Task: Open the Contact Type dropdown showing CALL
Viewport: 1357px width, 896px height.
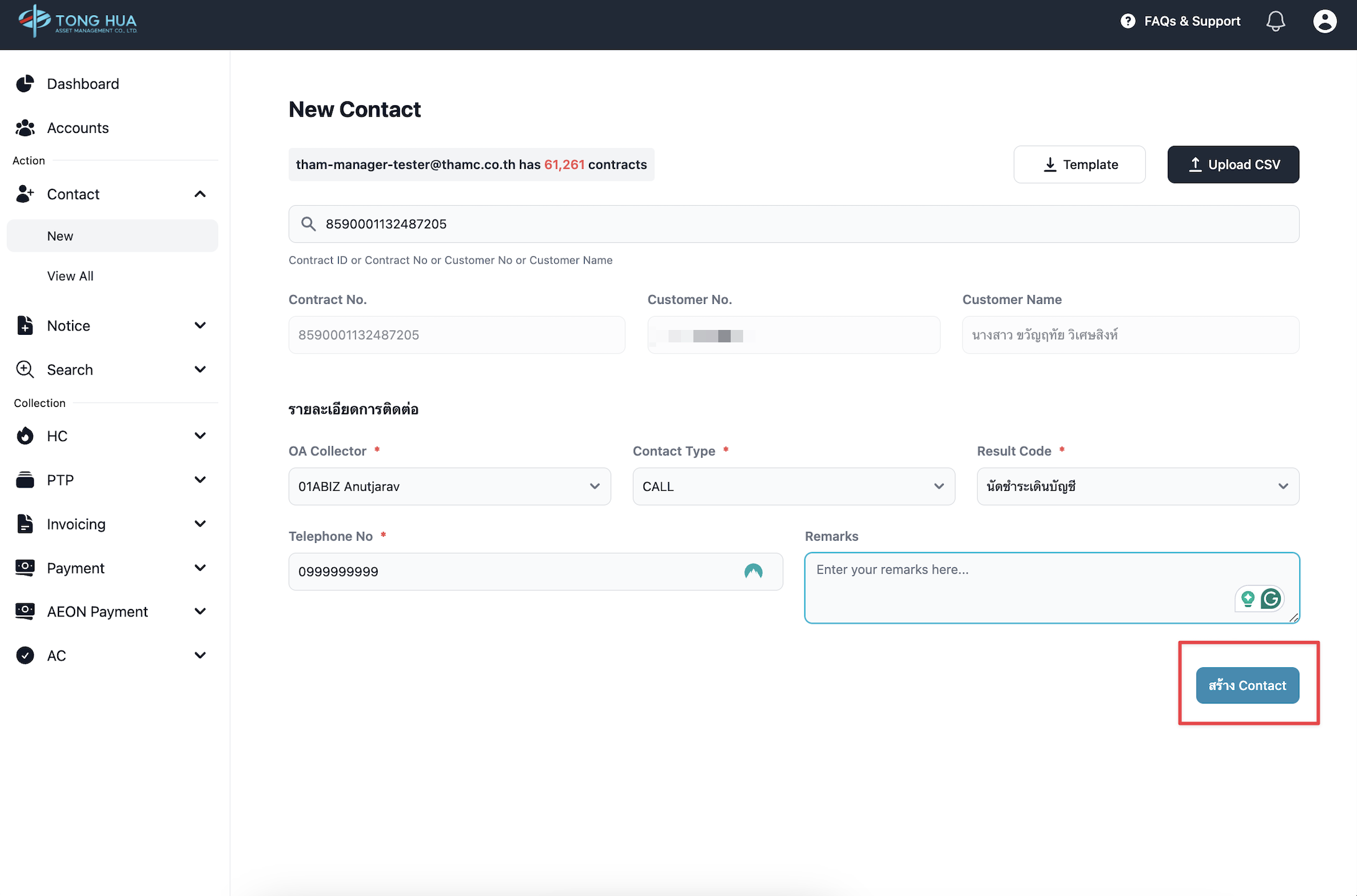Action: (793, 487)
